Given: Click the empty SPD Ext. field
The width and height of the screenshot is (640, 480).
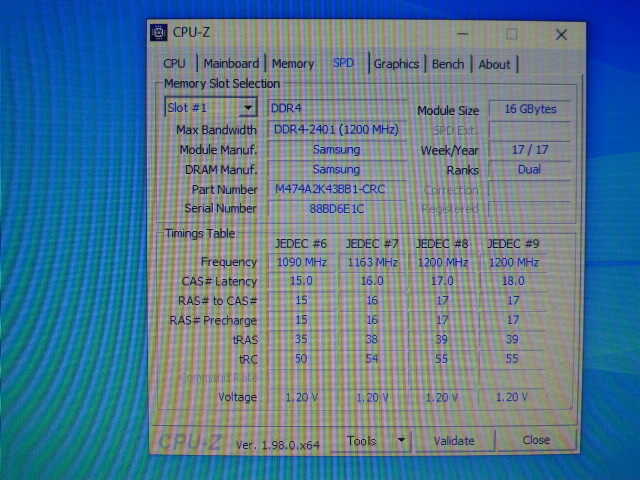Looking at the screenshot, I should pyautogui.click(x=530, y=130).
